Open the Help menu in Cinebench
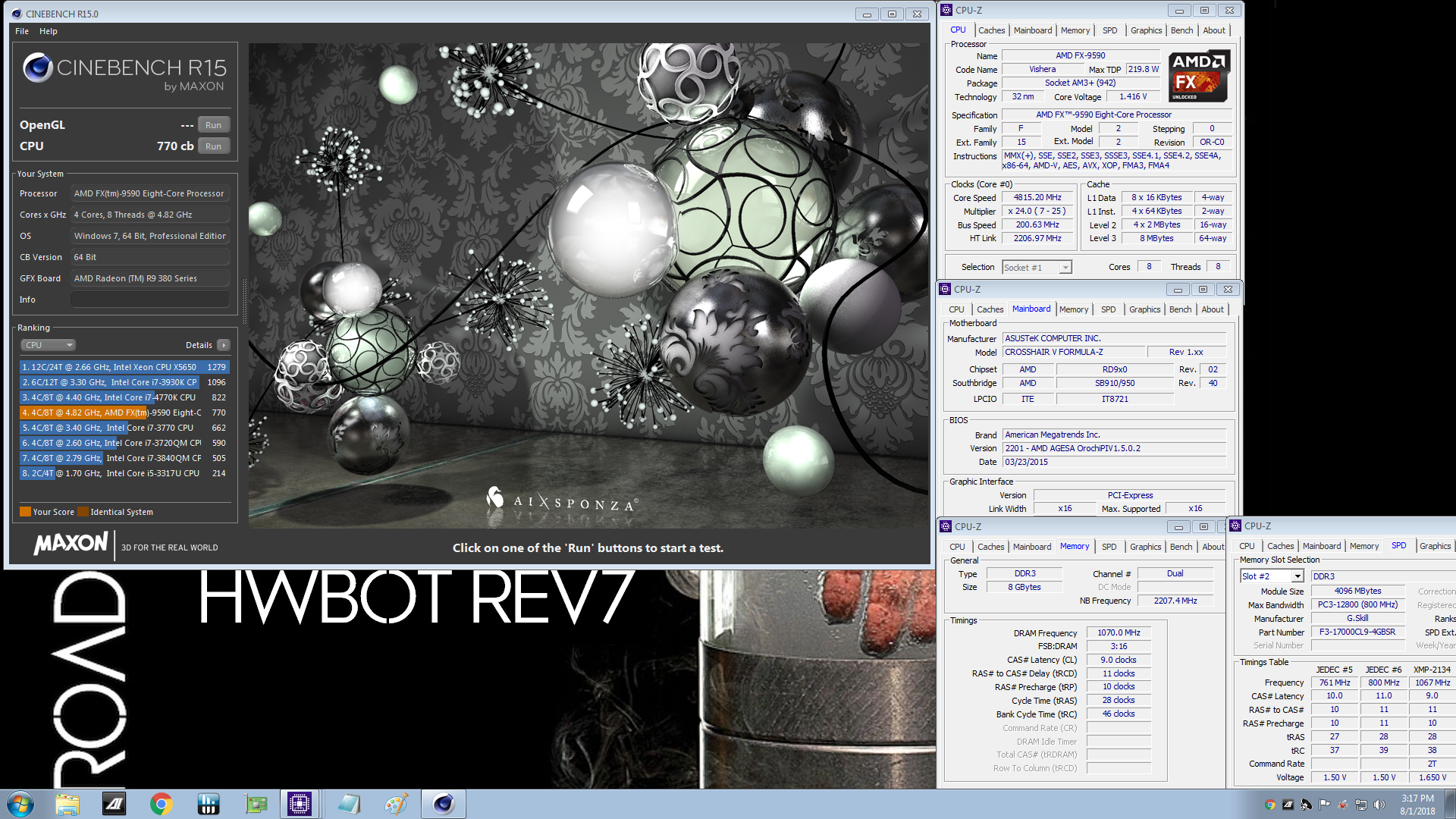The height and width of the screenshot is (819, 1456). [49, 31]
